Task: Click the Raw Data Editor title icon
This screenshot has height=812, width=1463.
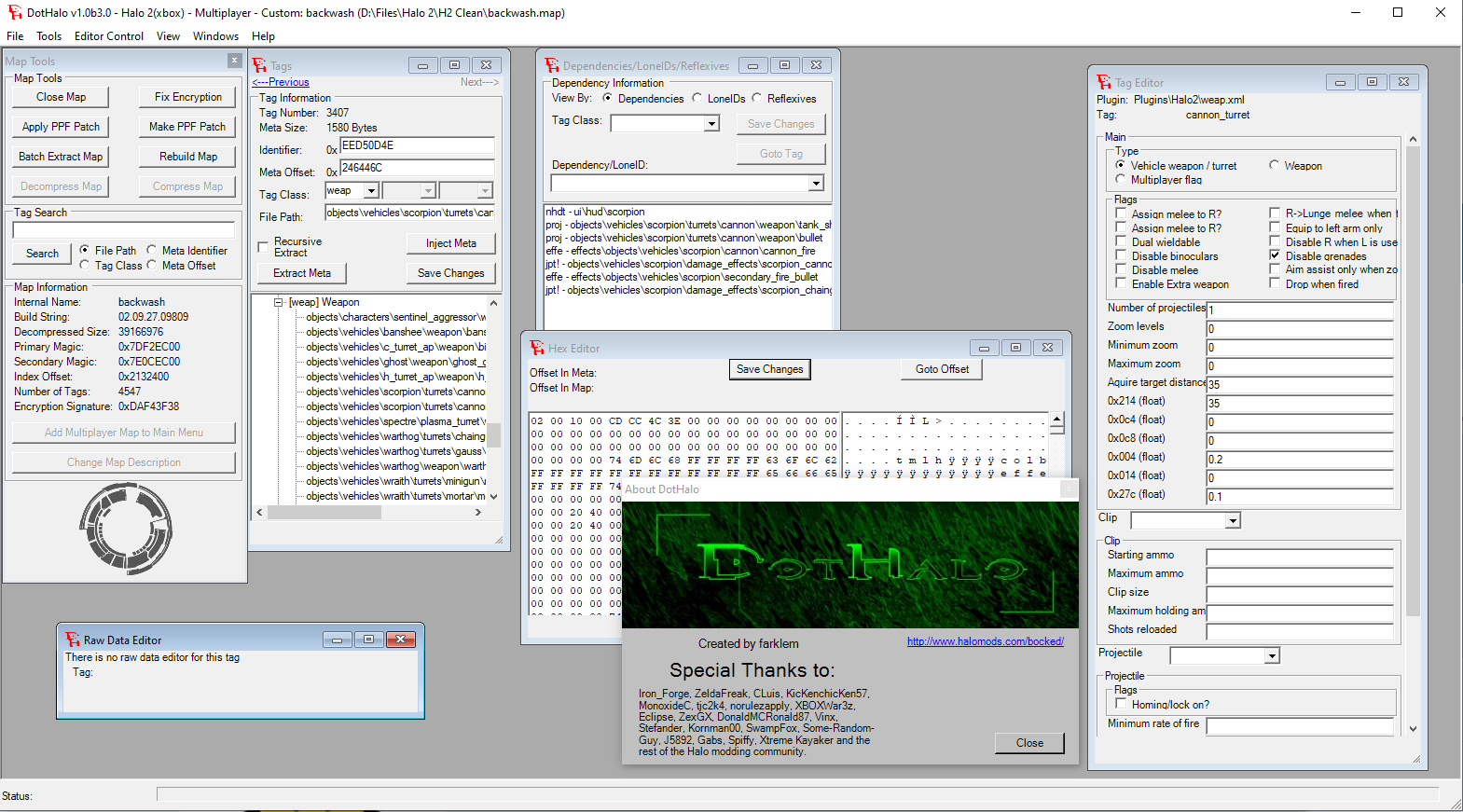Action: pyautogui.click(x=73, y=640)
